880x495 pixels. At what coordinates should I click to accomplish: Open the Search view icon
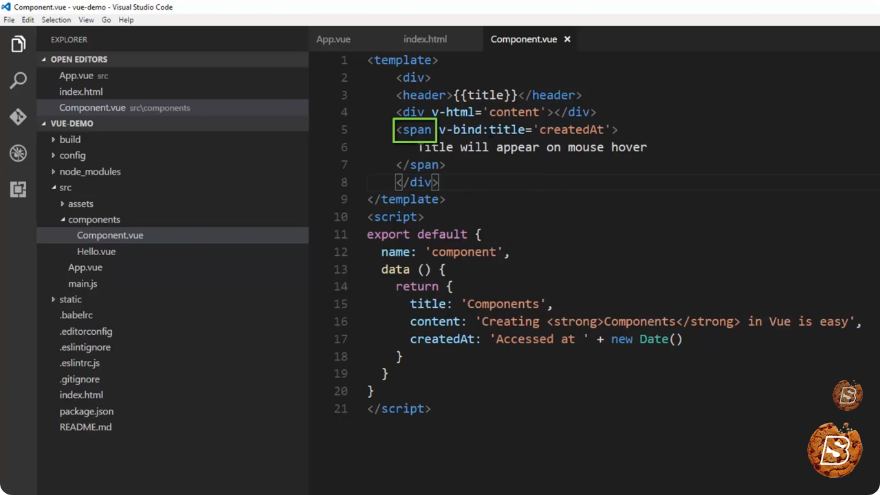(x=18, y=80)
